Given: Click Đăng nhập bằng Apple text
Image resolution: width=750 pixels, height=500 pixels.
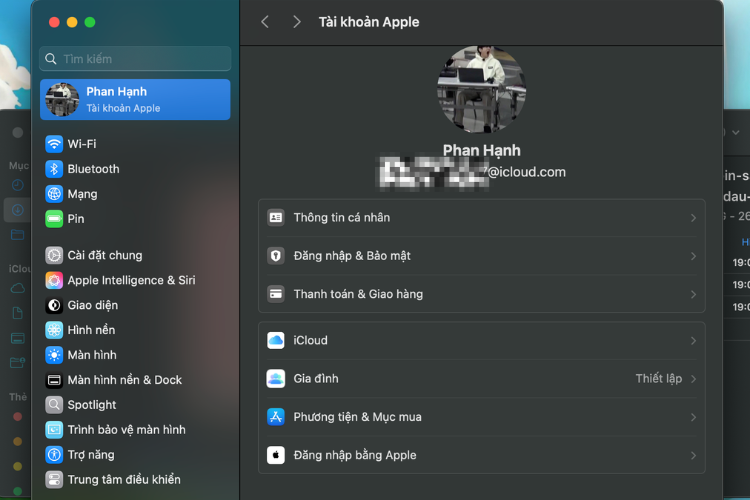Looking at the screenshot, I should (355, 456).
